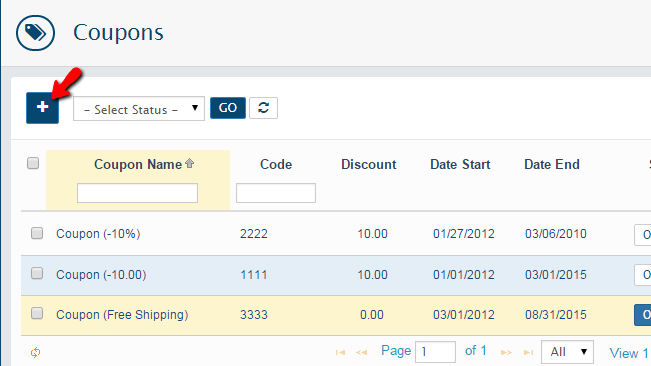Sort by Discount column header
Screen dimensions: 651x366
[369, 164]
